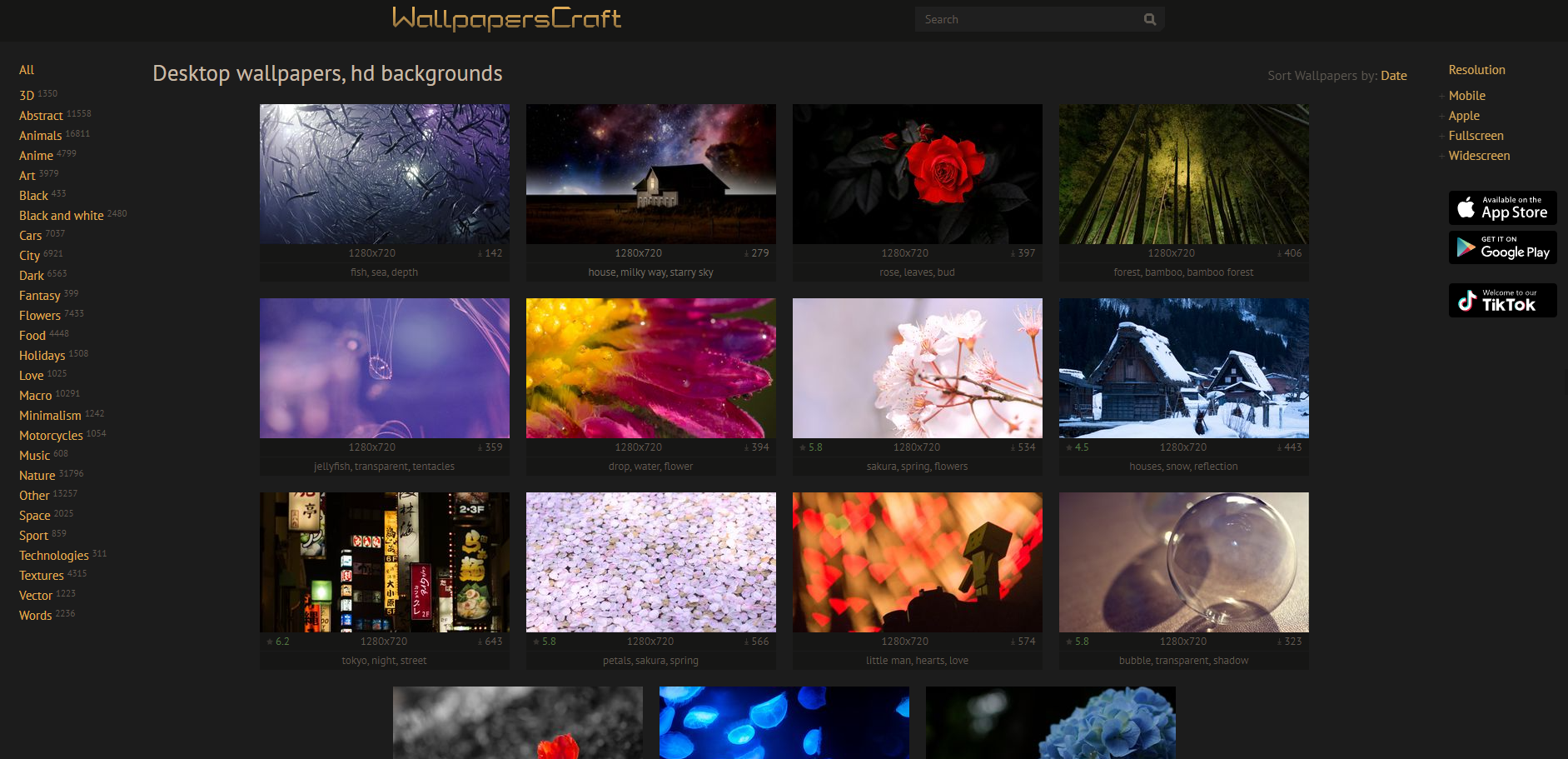Click the WallpapersCraft logo
The image size is (1568, 759).
pos(506,18)
